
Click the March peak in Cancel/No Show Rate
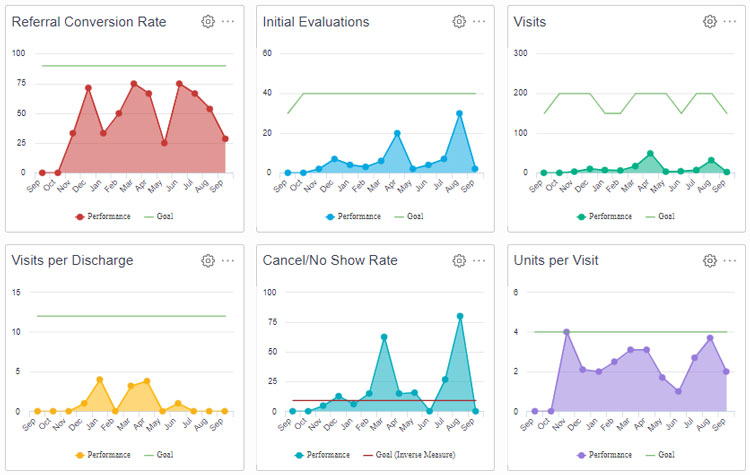[384, 337]
